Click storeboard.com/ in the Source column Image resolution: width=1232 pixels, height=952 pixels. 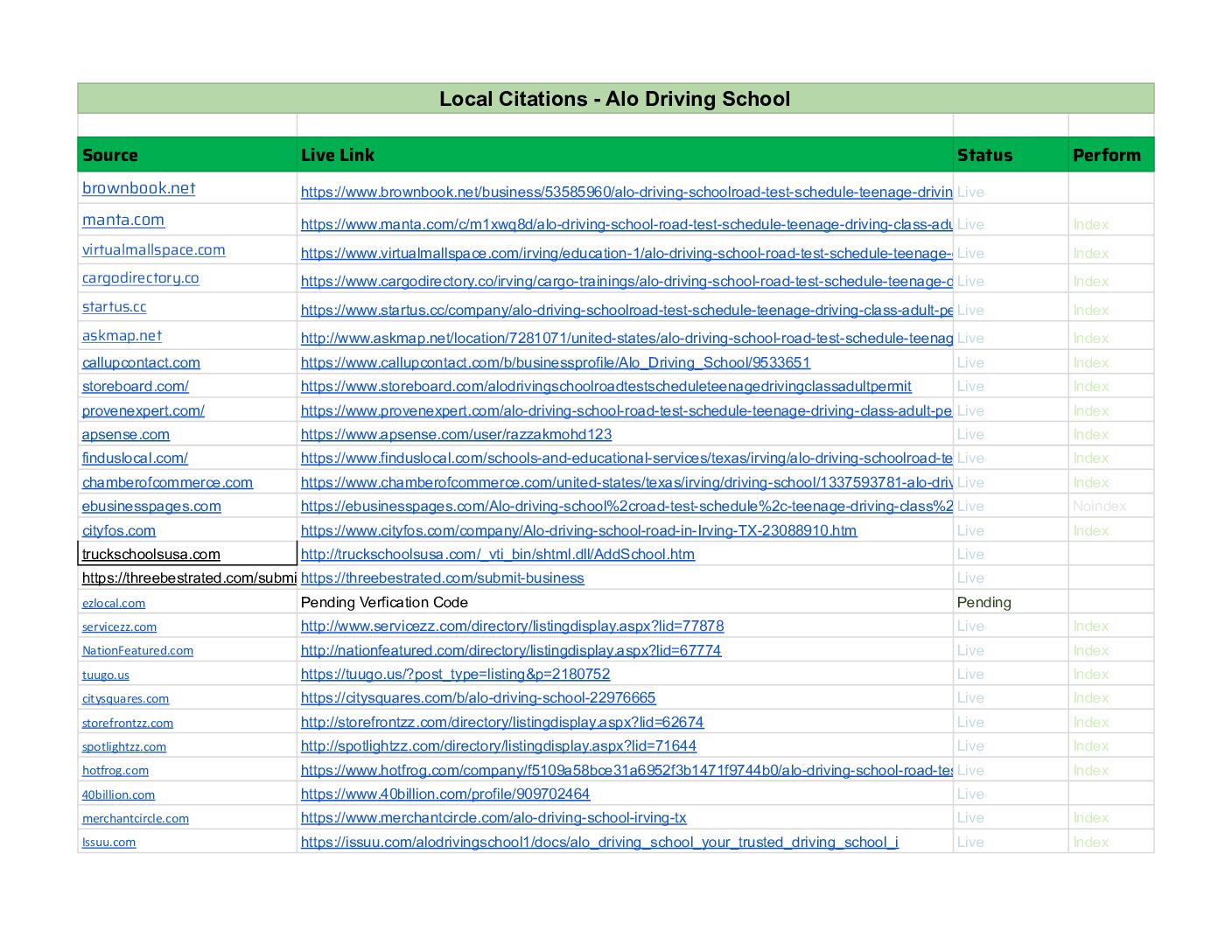(136, 386)
